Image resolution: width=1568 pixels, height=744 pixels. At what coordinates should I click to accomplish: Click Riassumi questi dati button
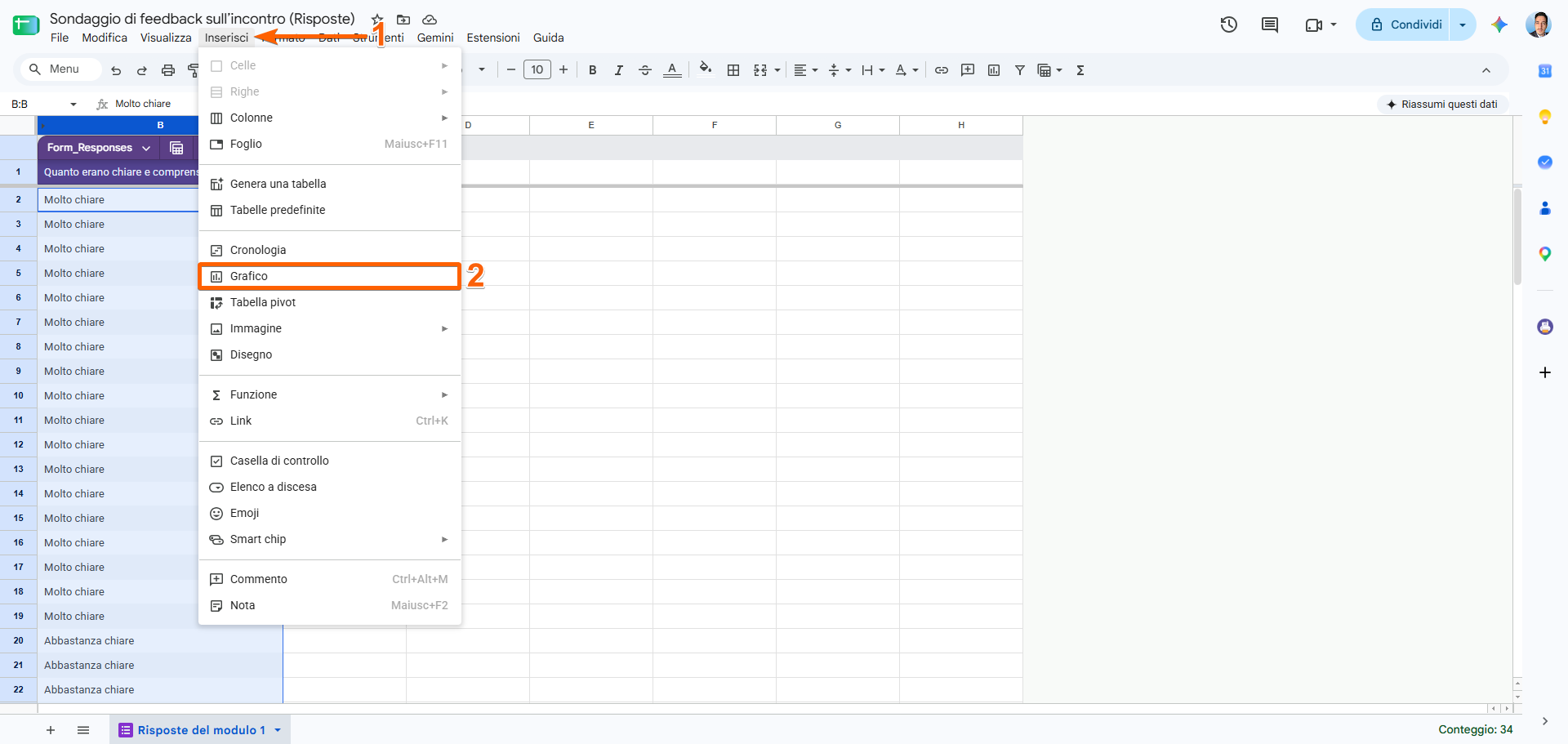tap(1442, 105)
